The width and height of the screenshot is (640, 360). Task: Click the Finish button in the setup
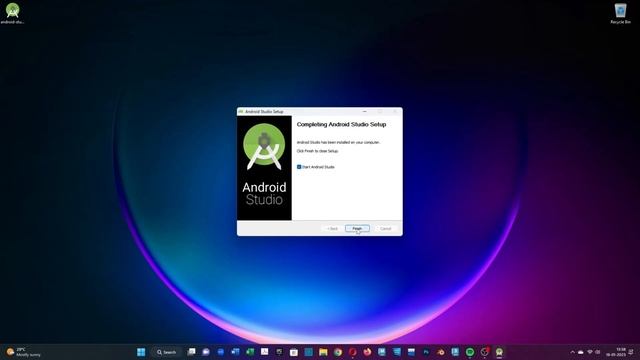tap(357, 229)
